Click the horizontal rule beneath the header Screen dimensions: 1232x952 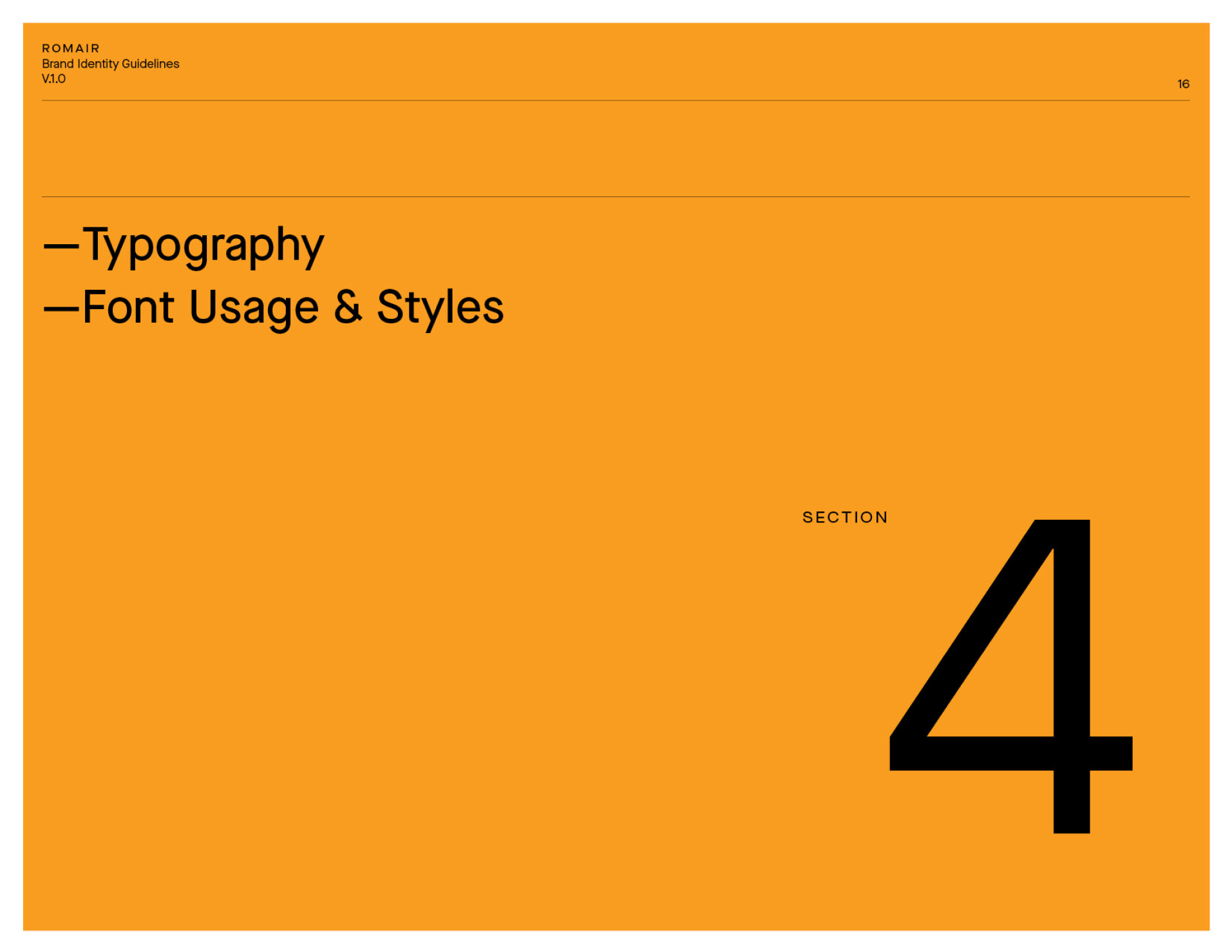[615, 100]
